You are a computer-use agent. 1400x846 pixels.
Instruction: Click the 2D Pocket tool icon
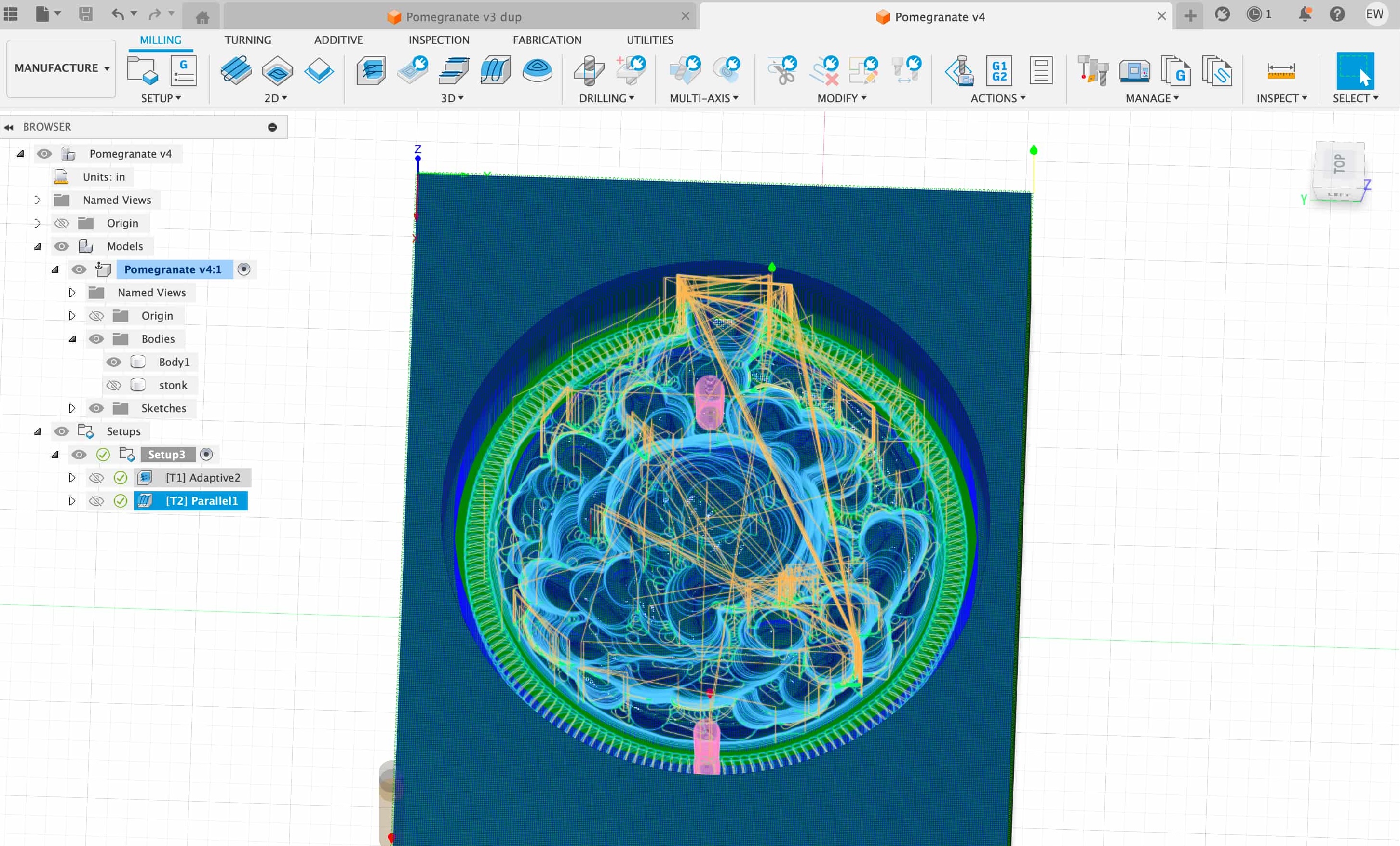point(277,71)
